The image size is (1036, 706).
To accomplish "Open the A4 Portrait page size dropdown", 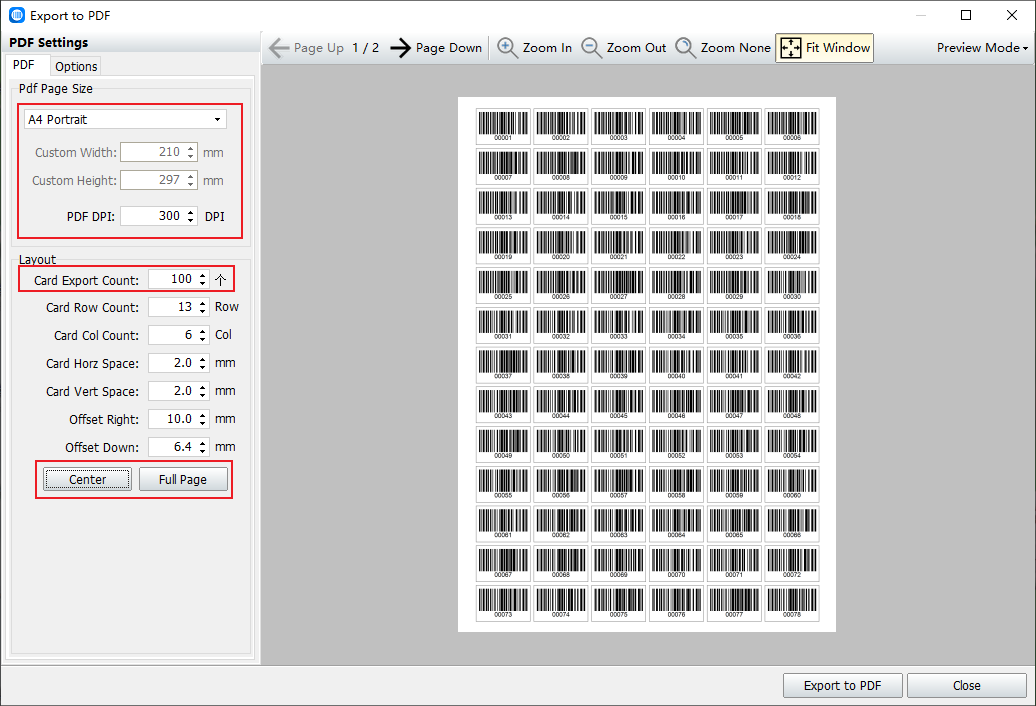I will pyautogui.click(x=126, y=120).
